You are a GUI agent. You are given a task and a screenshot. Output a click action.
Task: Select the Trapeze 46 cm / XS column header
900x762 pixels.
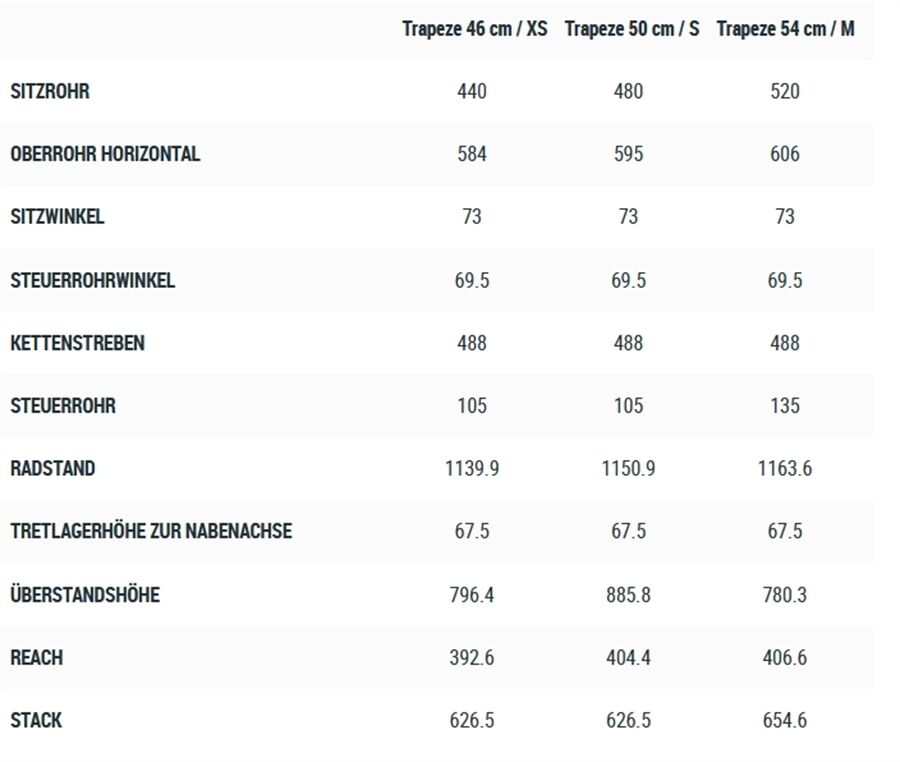click(x=475, y=29)
